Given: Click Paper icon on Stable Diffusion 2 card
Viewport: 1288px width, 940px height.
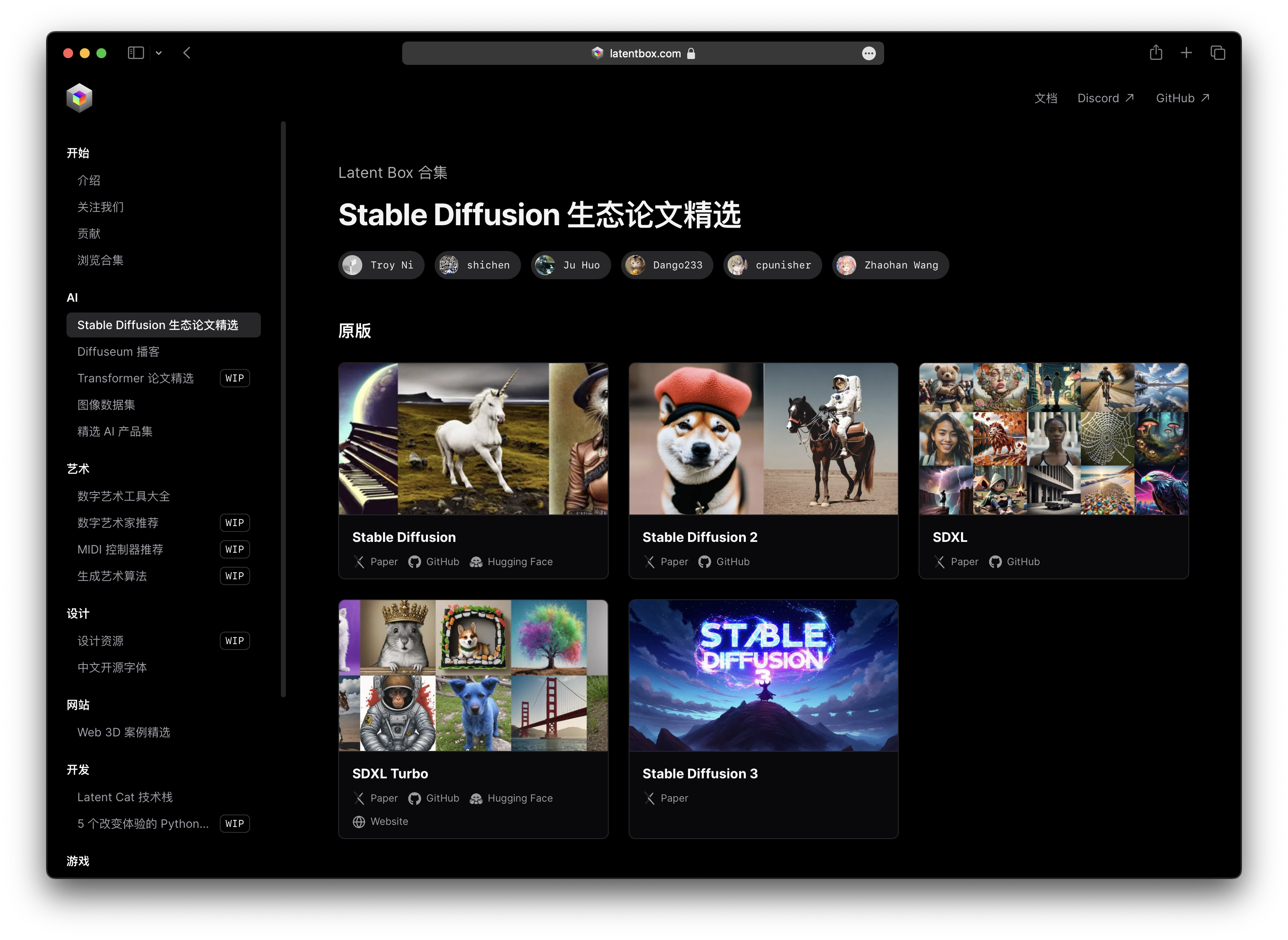Looking at the screenshot, I should 649,562.
